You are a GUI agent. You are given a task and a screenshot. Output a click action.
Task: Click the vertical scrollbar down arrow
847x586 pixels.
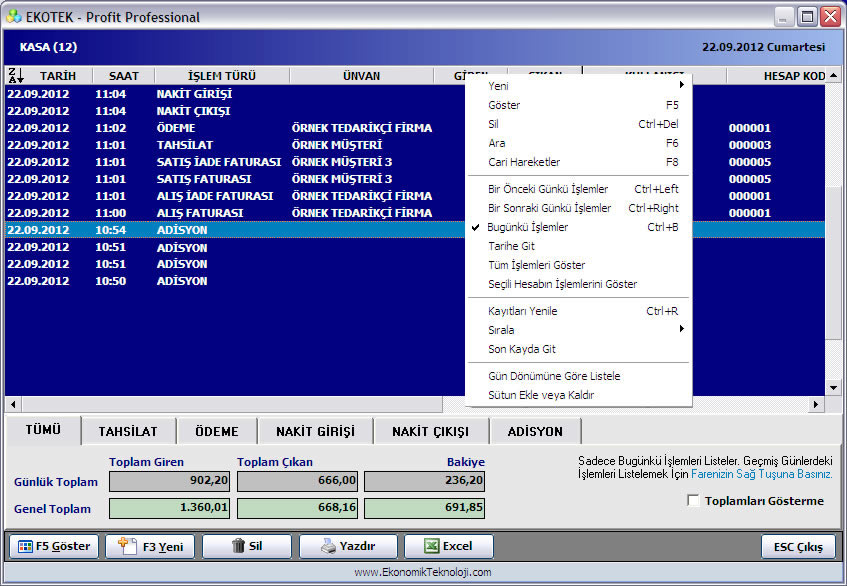(833, 388)
